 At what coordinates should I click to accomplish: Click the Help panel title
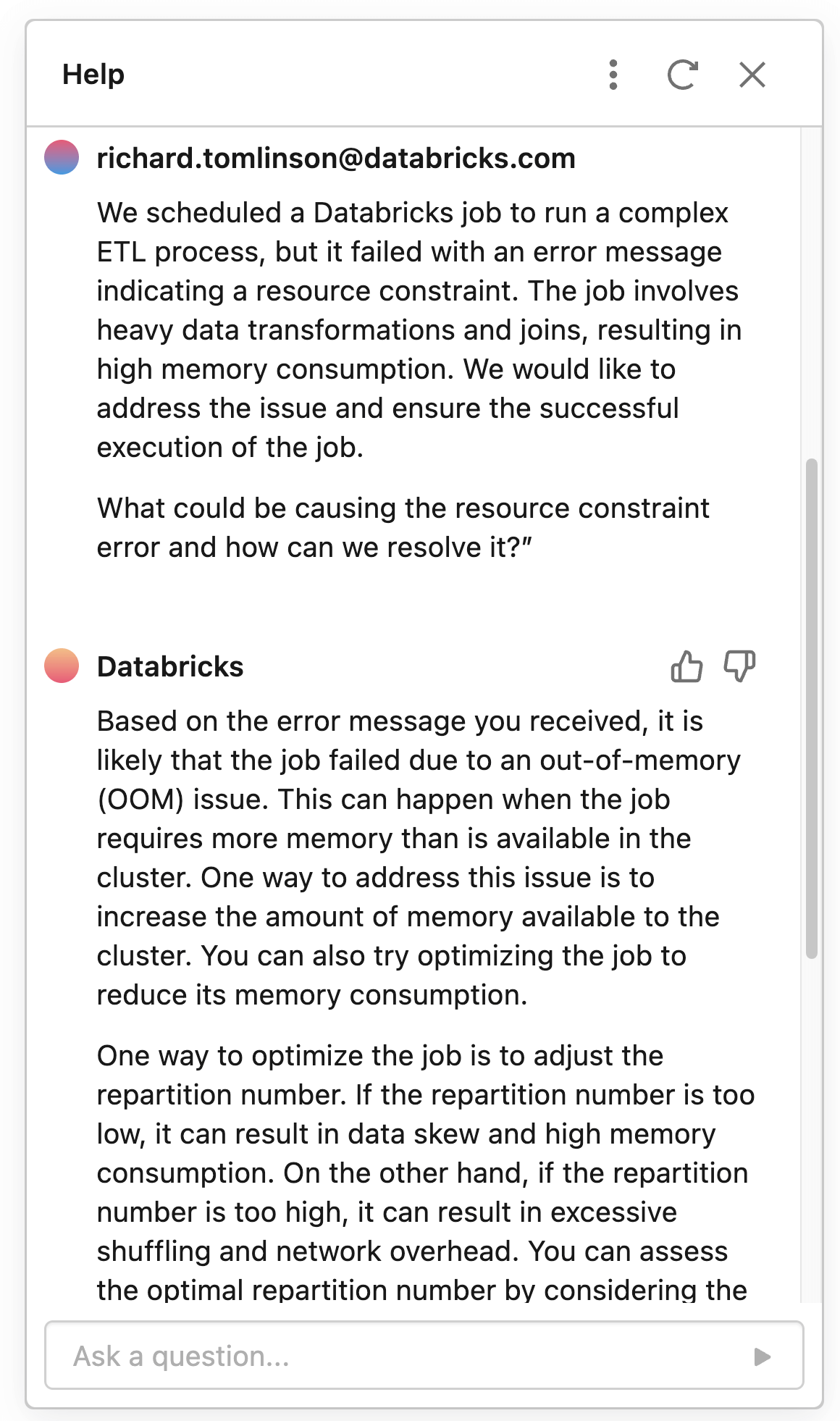point(93,75)
